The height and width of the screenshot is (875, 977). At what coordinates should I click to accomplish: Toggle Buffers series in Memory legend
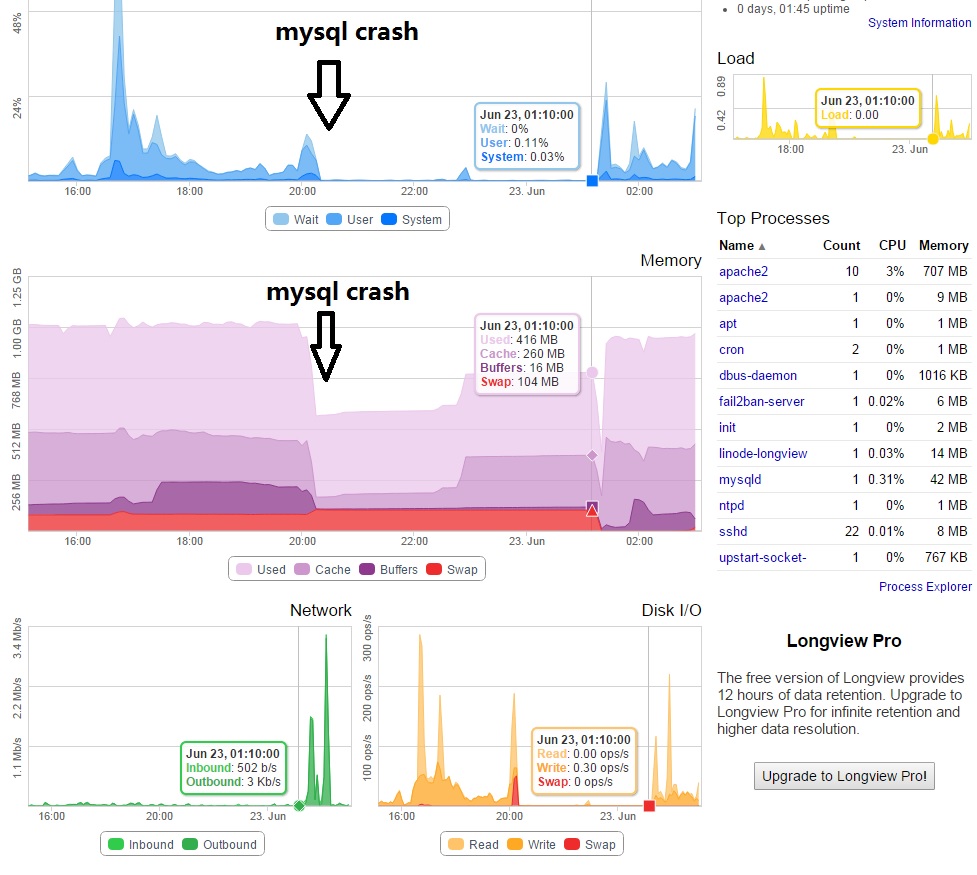pyautogui.click(x=388, y=570)
